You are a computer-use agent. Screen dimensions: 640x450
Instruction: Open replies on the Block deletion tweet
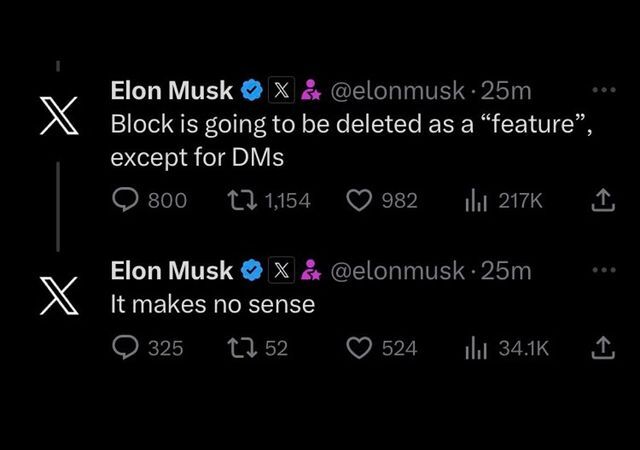pos(149,200)
